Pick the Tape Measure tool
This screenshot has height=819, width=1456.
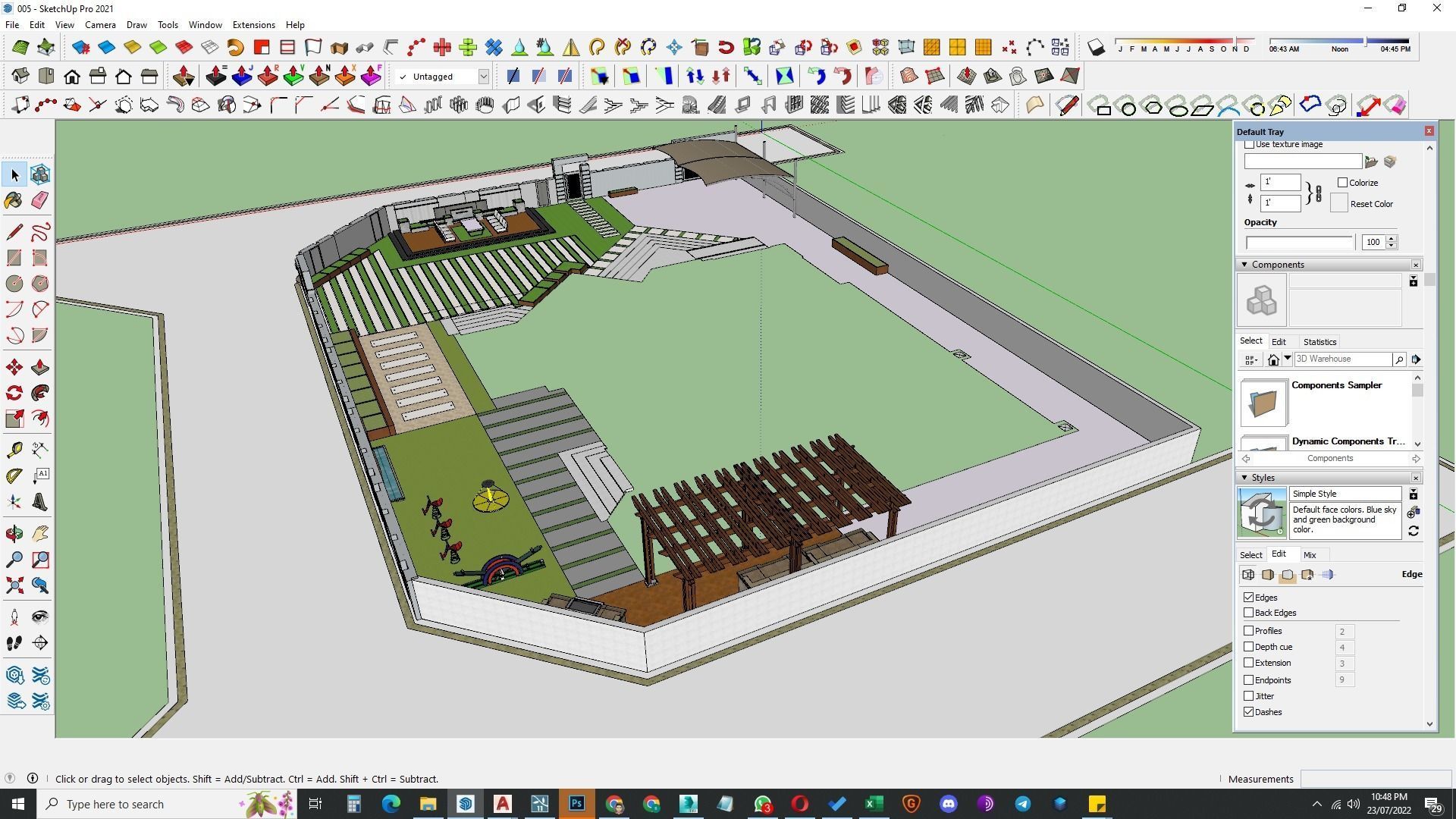[14, 450]
